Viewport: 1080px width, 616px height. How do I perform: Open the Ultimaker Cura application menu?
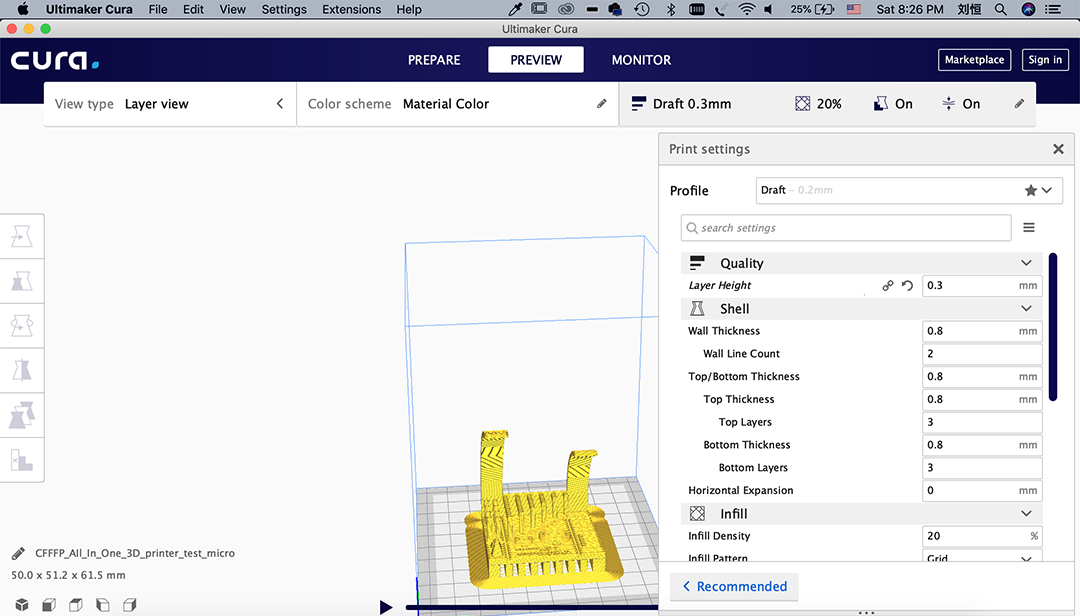(x=89, y=9)
